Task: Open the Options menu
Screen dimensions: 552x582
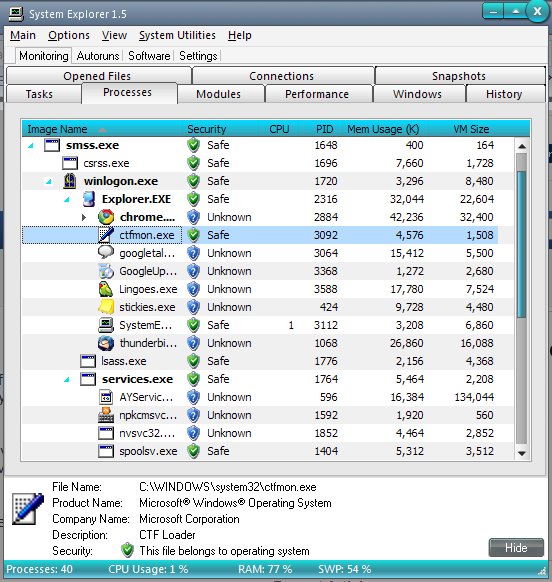Action: (x=69, y=35)
